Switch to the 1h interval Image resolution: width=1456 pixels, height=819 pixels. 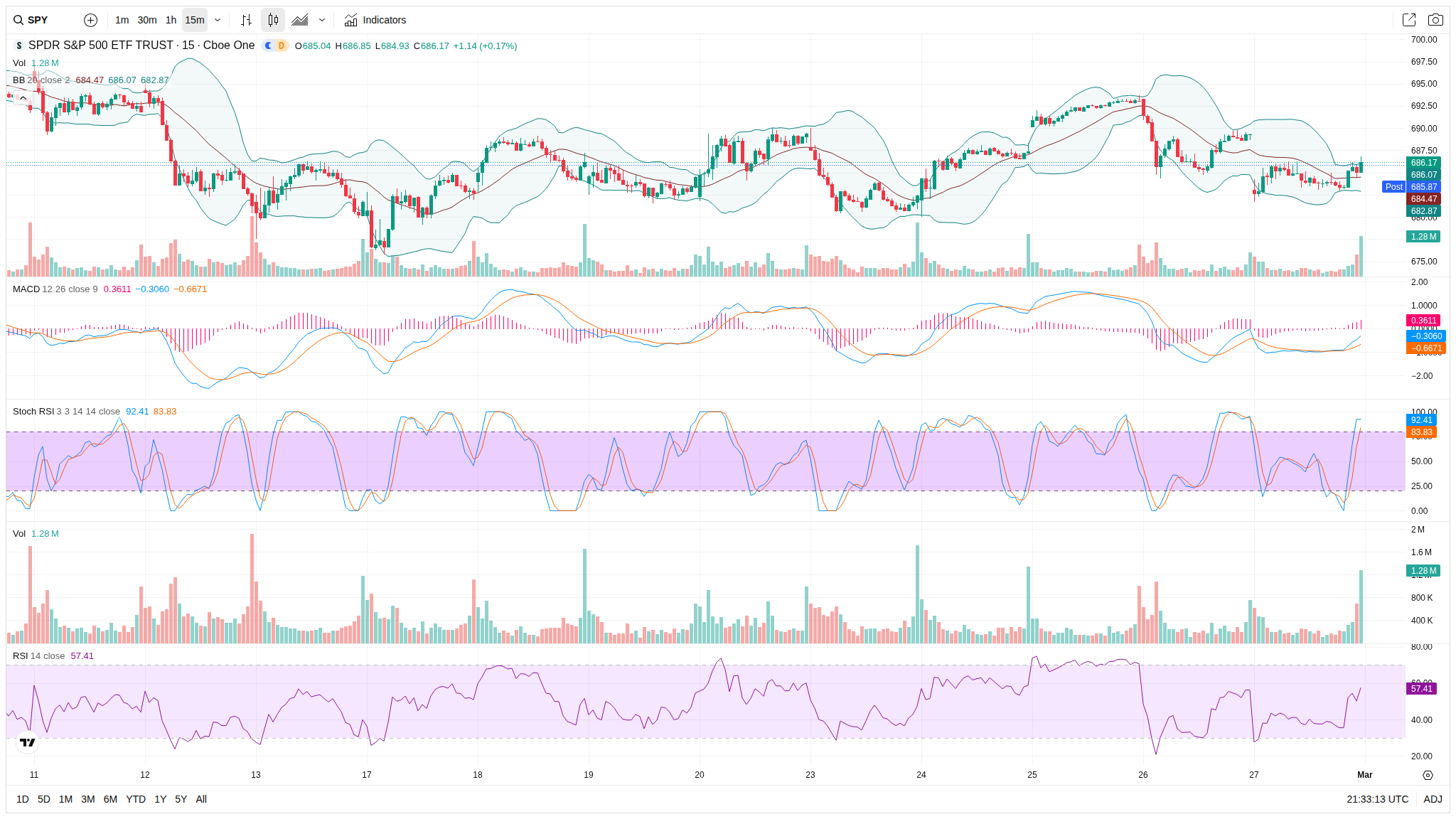[x=171, y=20]
